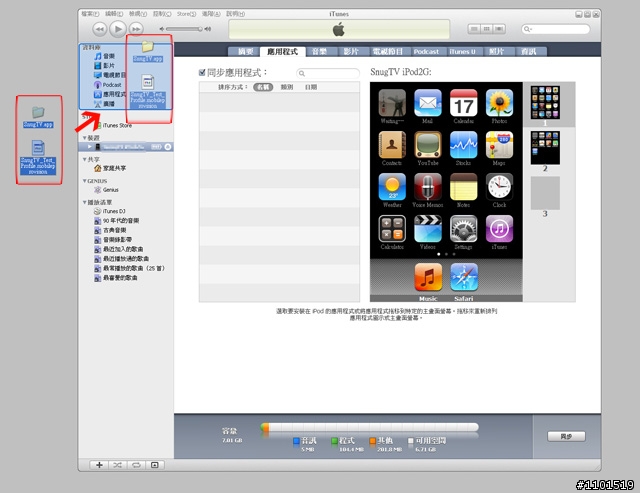Screen dimensions: 640x493
Task: Click the apps list search field
Action: pos(328,73)
